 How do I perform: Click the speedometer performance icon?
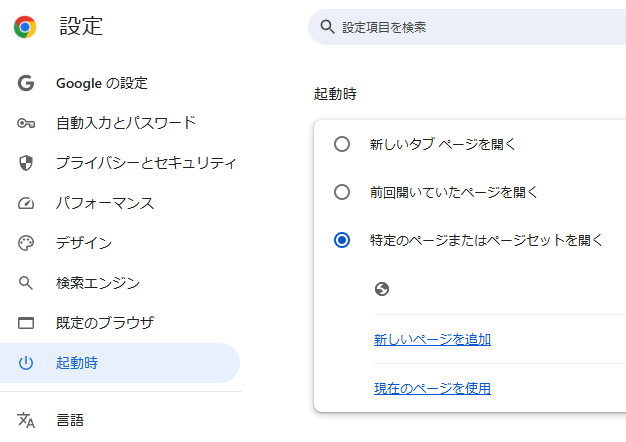(26, 203)
